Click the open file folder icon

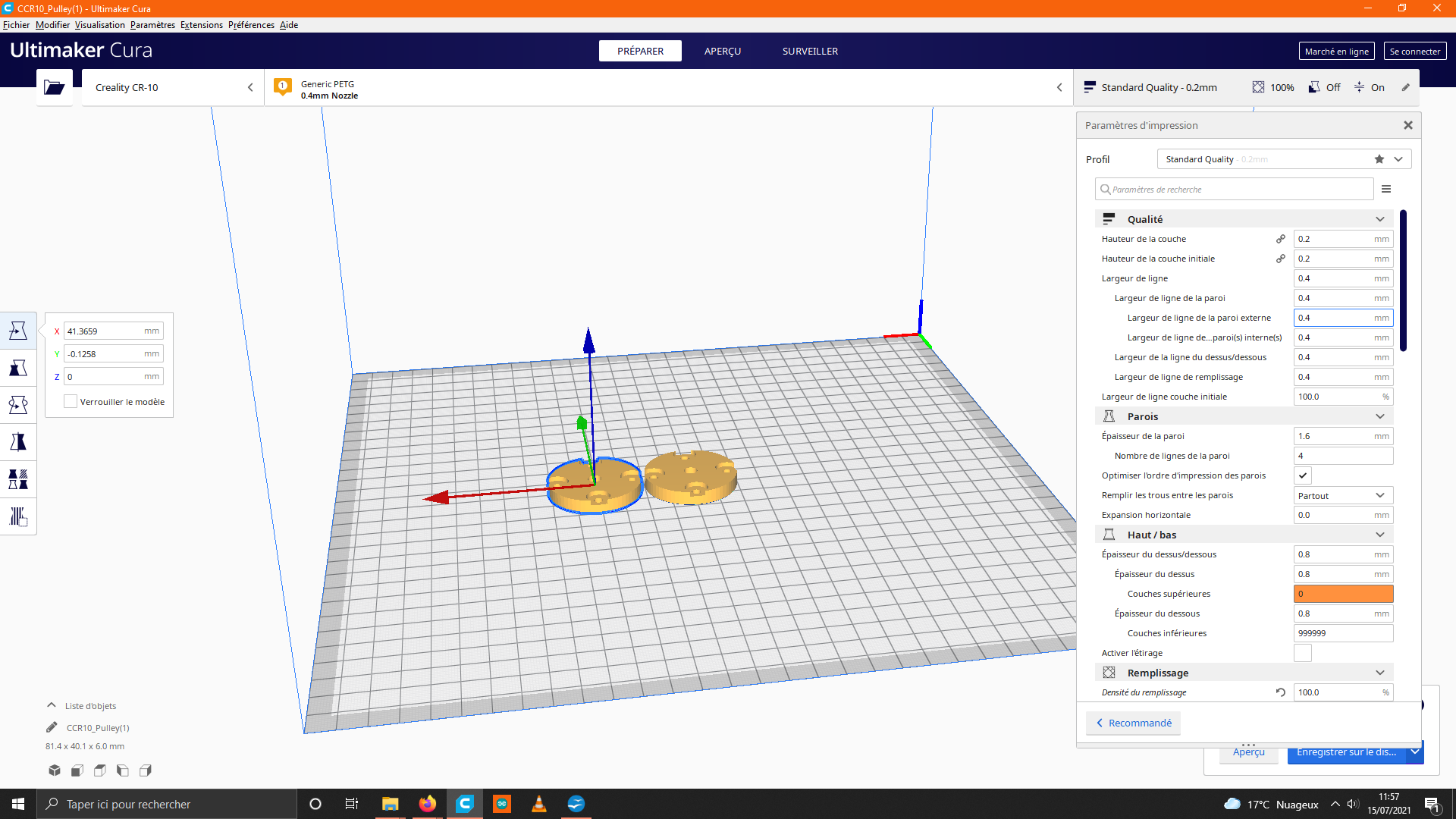click(54, 87)
